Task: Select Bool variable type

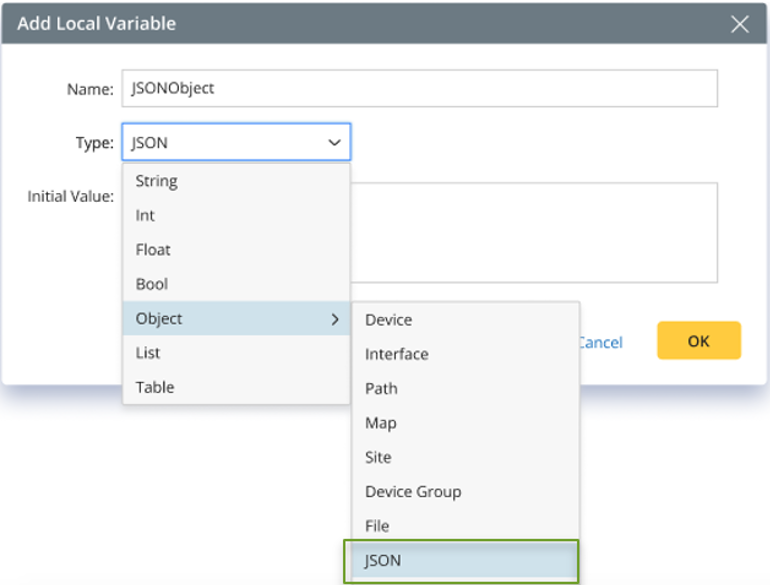Action: click(x=152, y=284)
